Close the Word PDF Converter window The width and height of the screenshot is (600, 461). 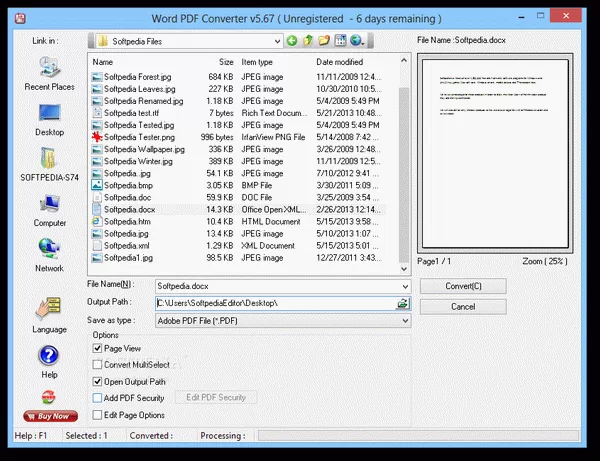(x=566, y=16)
